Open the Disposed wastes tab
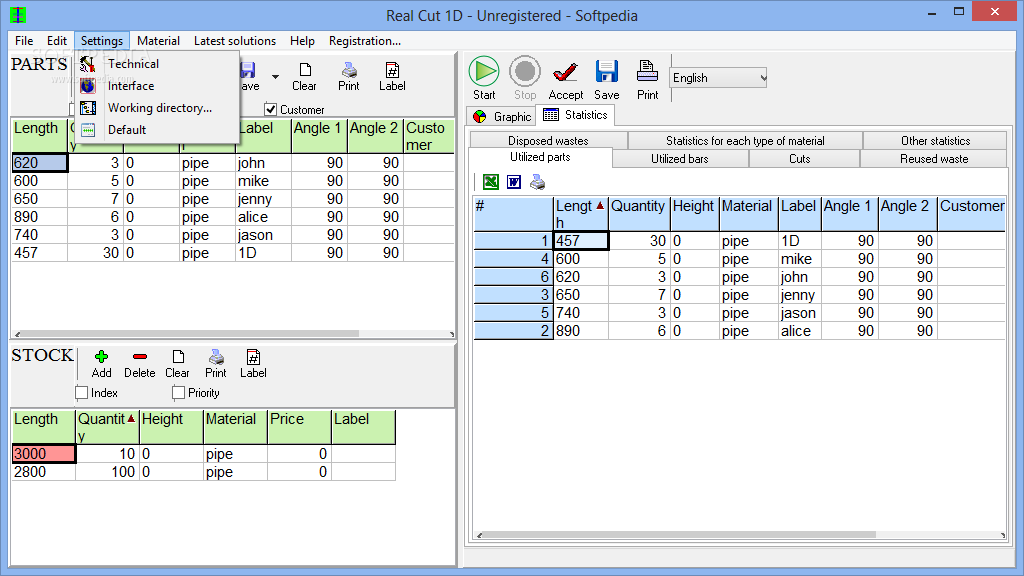 [x=549, y=140]
